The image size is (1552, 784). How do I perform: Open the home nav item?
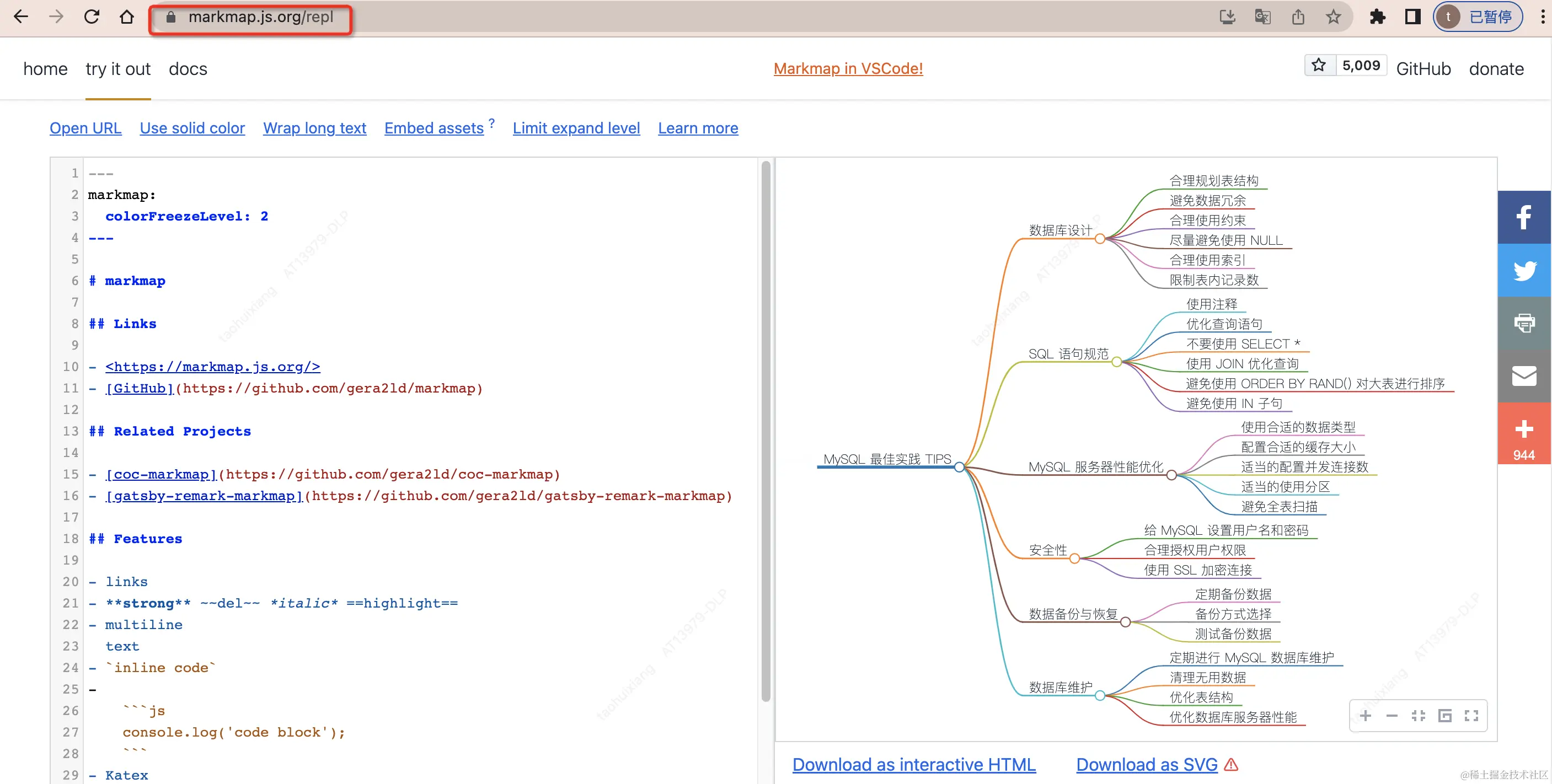point(45,69)
